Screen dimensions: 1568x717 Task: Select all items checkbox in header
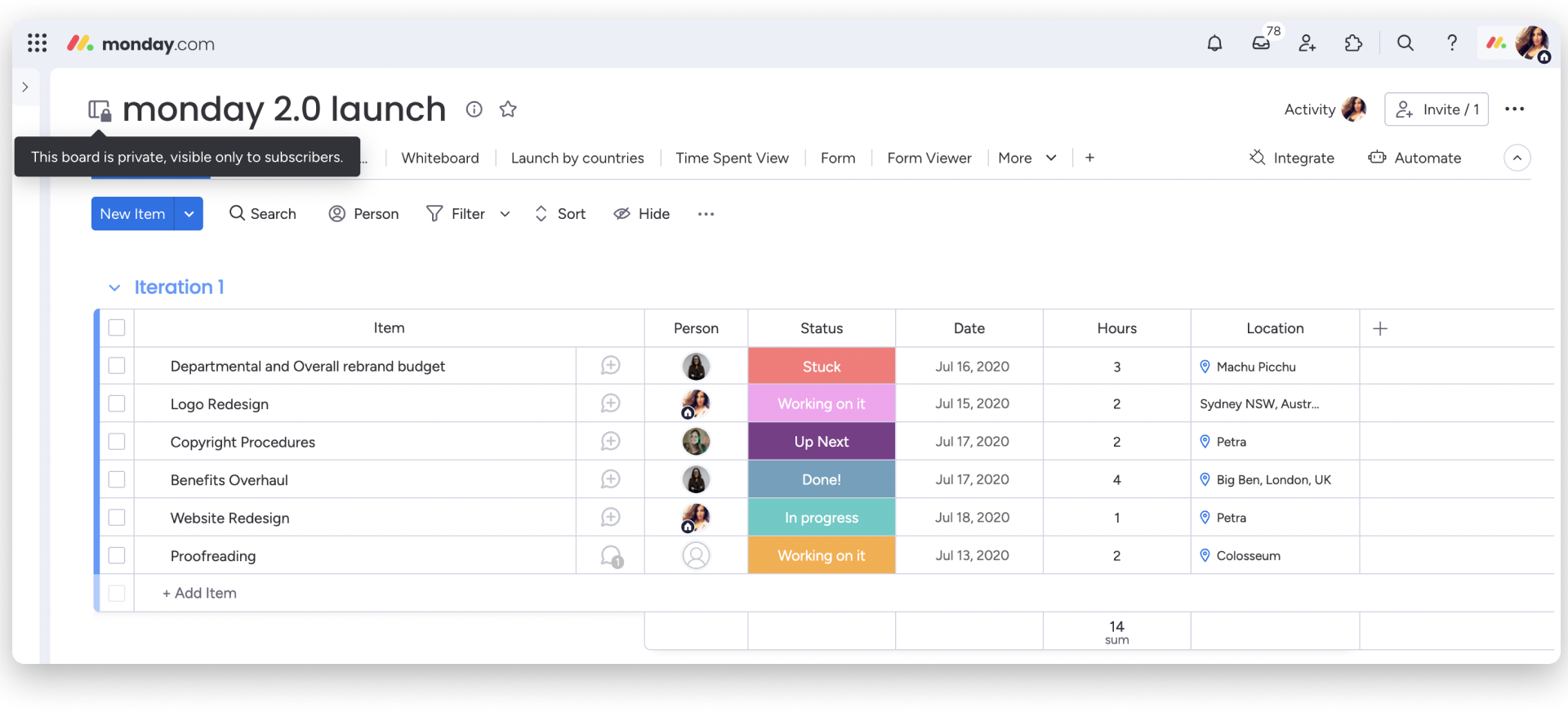coord(117,327)
